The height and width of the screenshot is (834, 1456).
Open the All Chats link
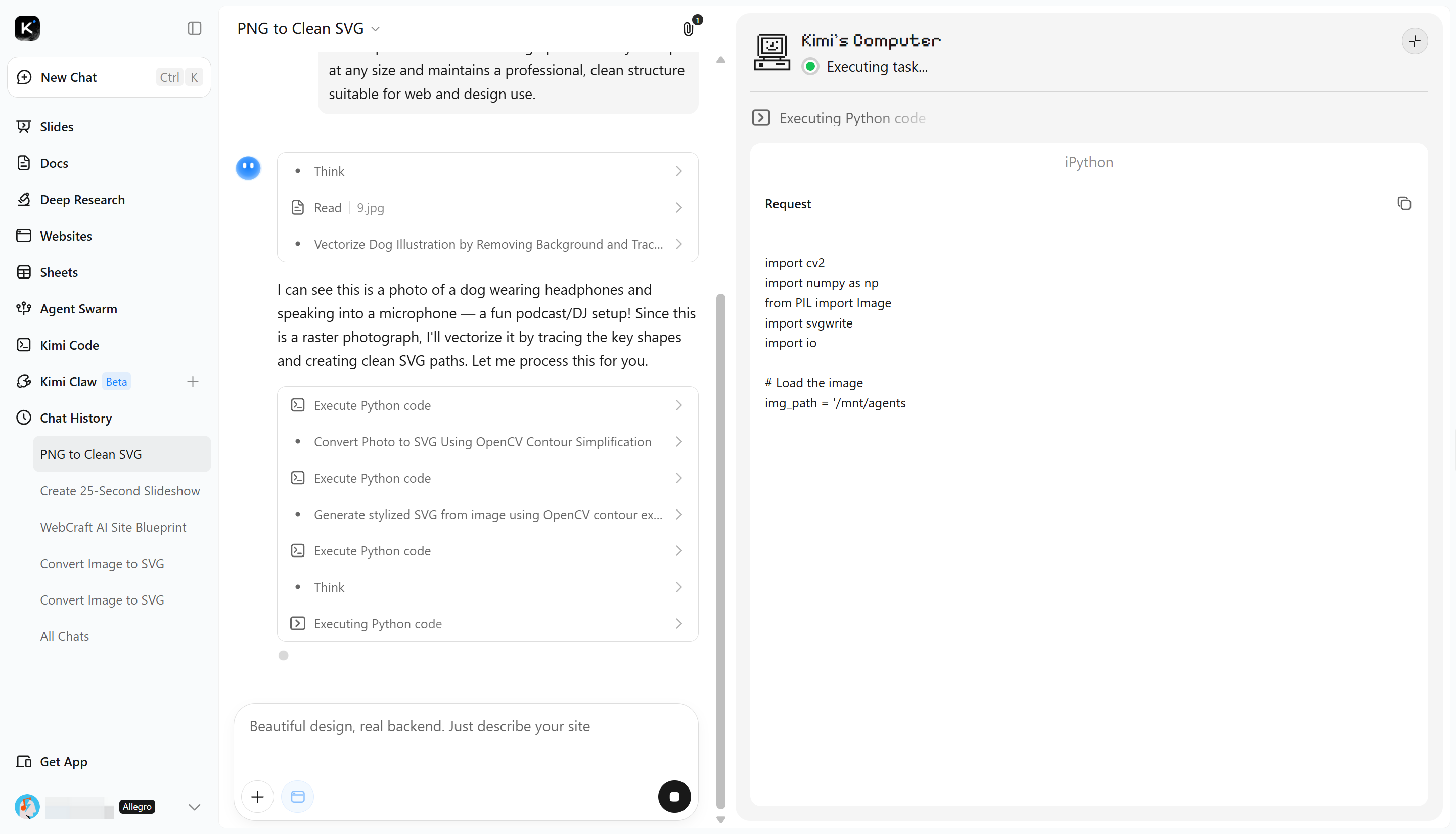[64, 636]
